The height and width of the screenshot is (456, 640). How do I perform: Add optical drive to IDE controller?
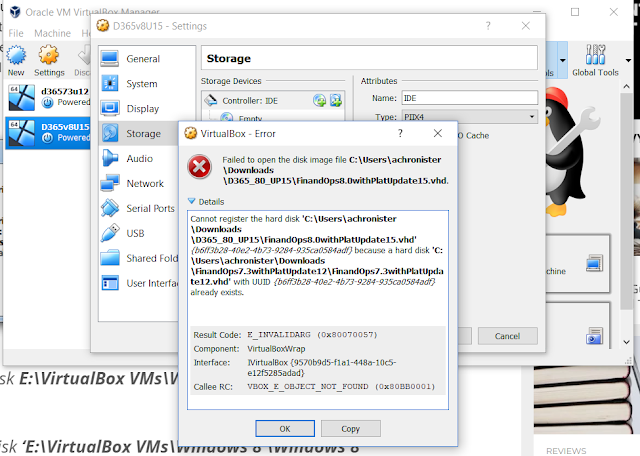pyautogui.click(x=320, y=100)
